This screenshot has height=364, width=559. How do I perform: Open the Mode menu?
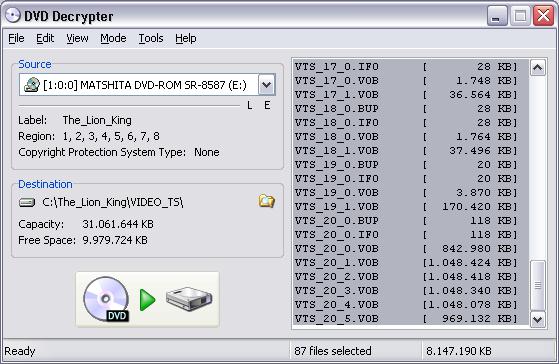point(113,38)
